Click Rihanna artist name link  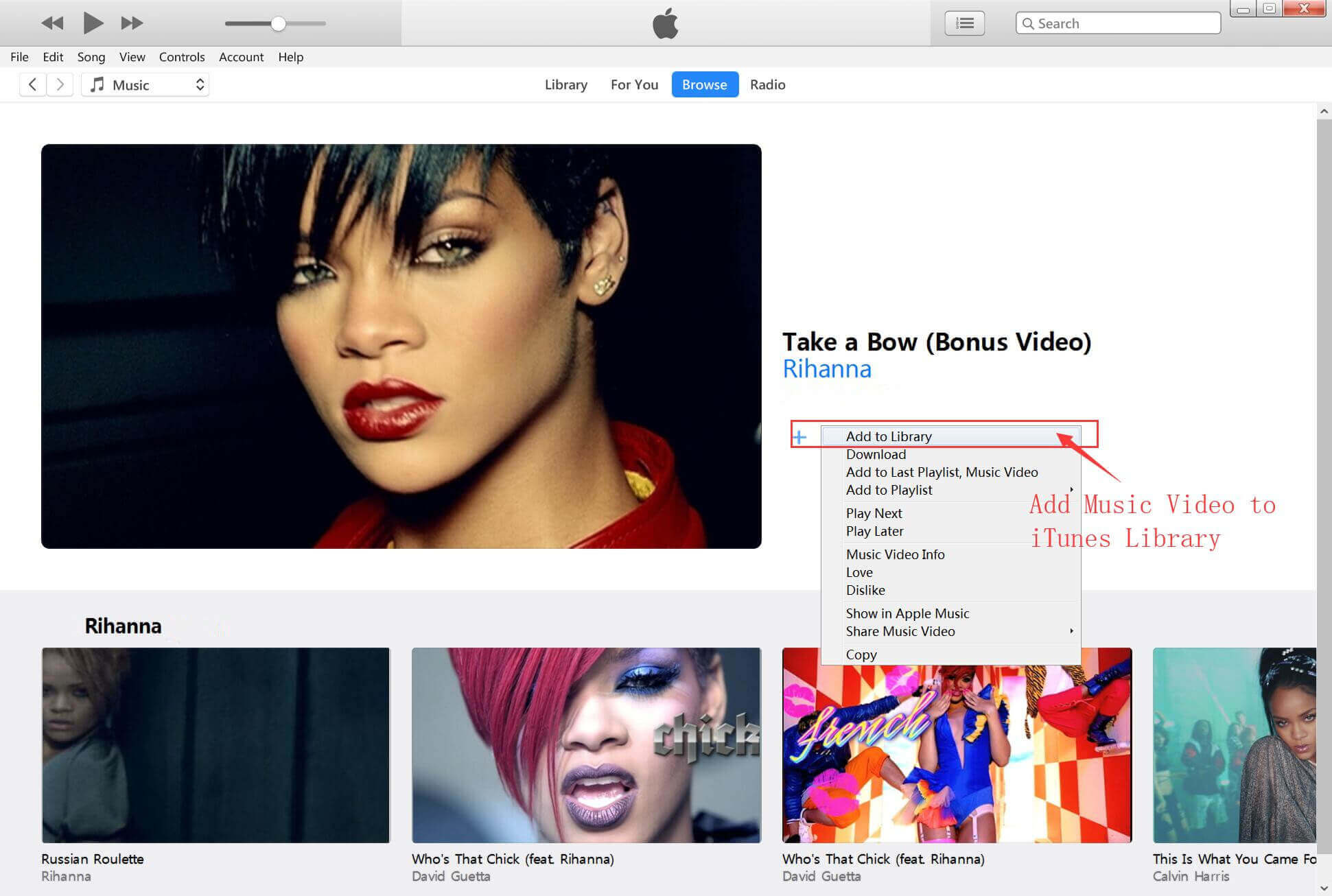[x=826, y=369]
